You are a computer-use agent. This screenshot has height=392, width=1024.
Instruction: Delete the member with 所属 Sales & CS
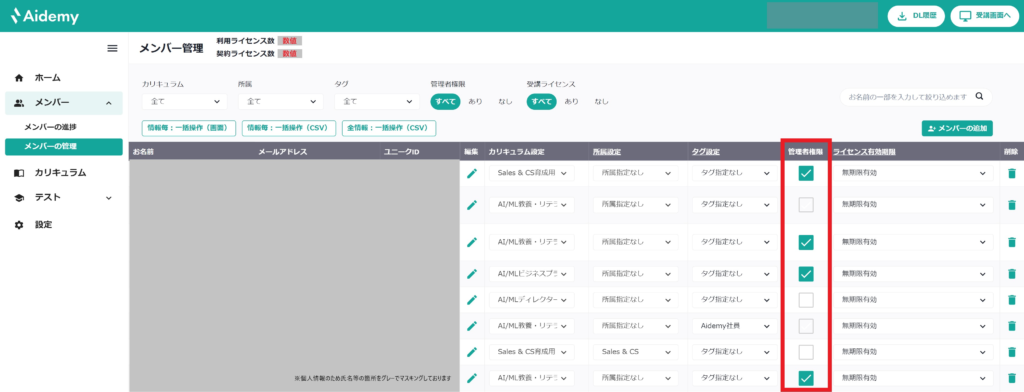(x=1012, y=352)
